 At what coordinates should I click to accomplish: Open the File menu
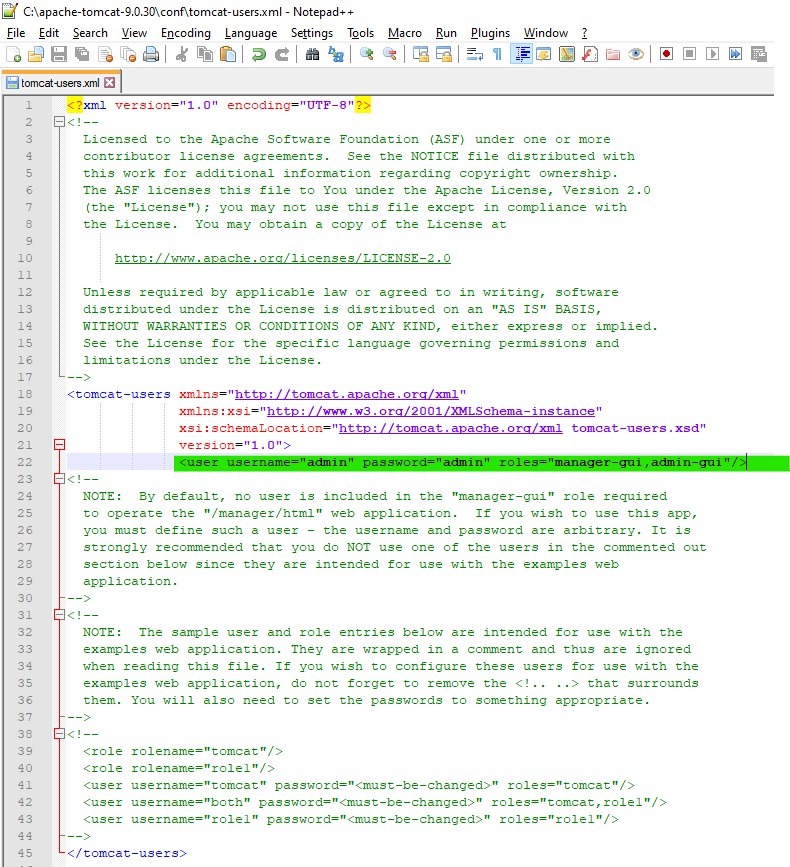(x=16, y=33)
